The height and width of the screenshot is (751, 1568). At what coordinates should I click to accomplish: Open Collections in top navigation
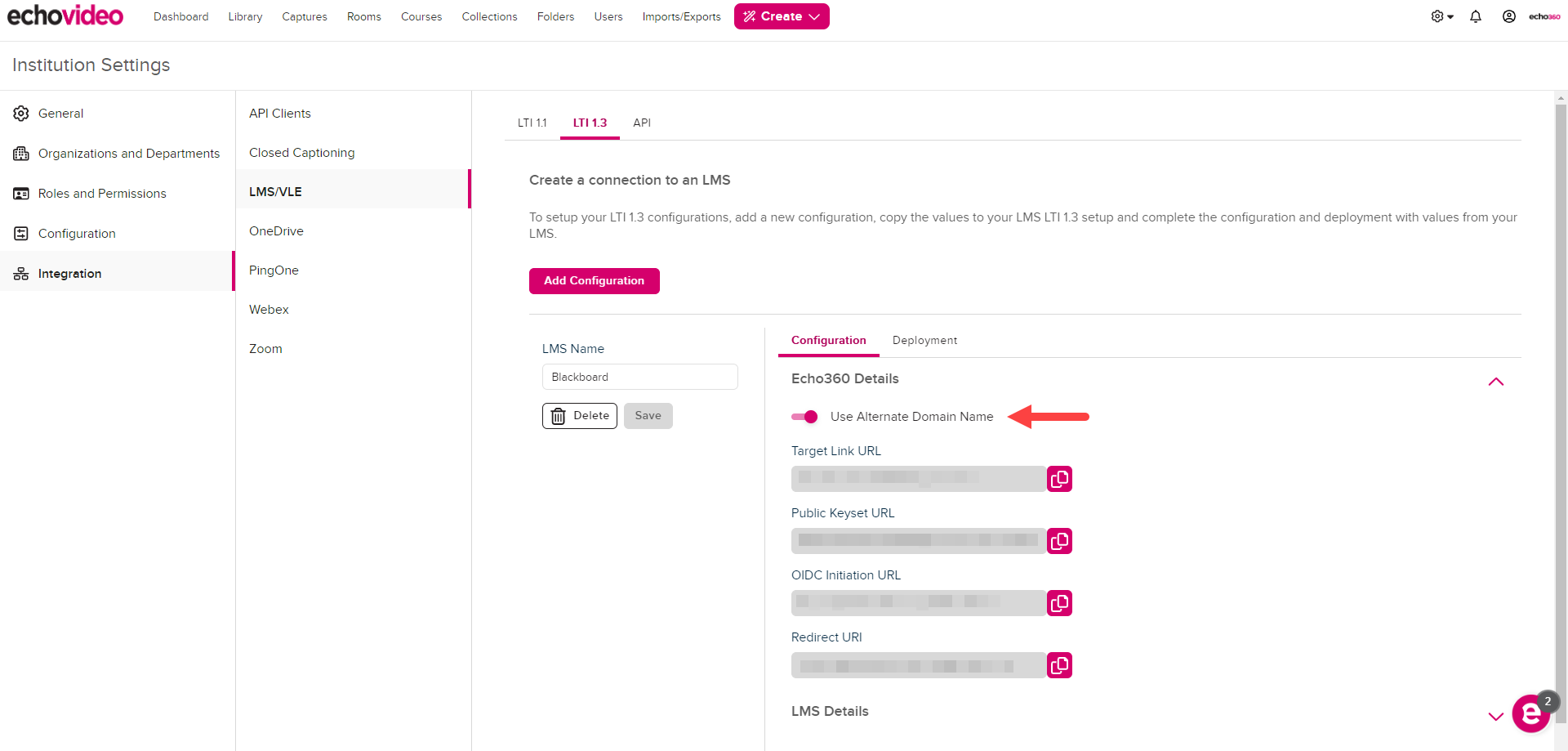coord(489,16)
